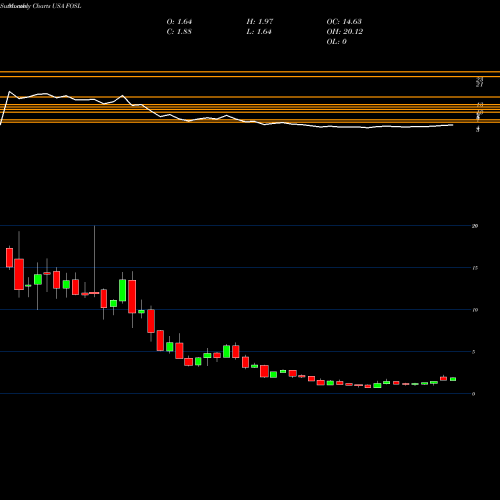
Task: Click the 0 price axis label
Action: coord(473,394)
